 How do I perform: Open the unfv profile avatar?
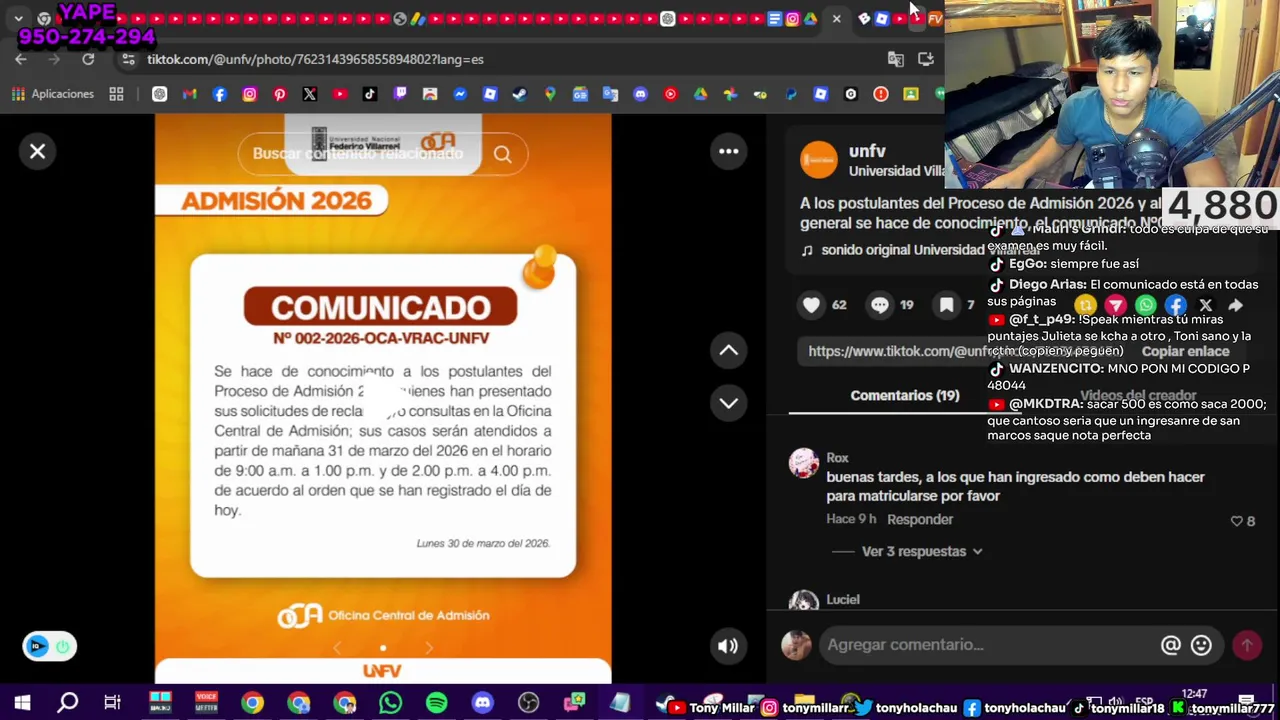819,160
